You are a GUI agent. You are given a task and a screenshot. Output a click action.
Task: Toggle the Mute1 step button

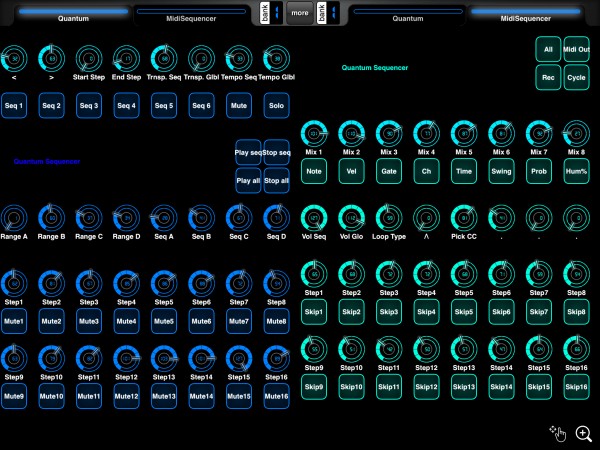click(x=14, y=321)
